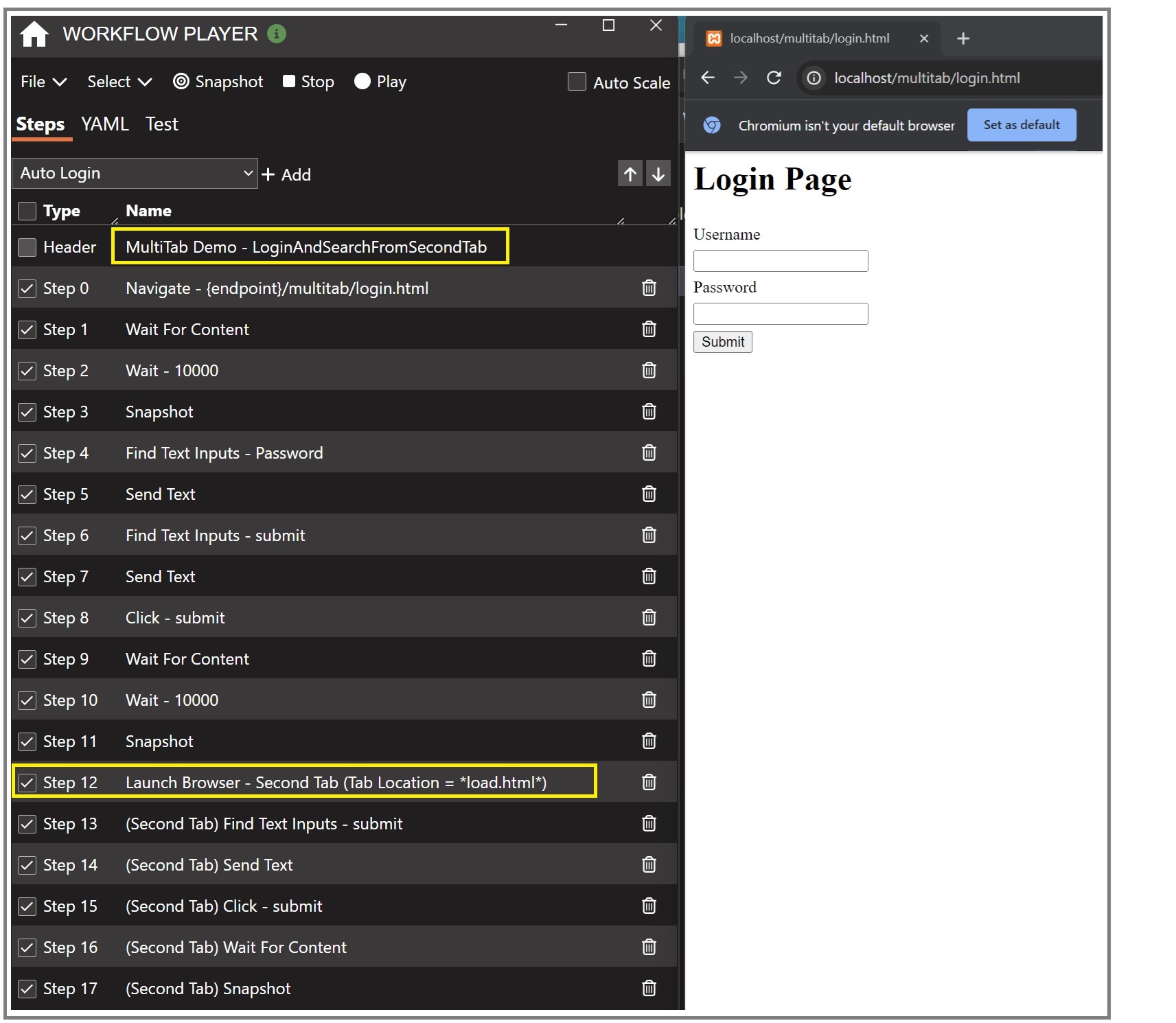Open the Auto Login workflow dropdown
Image resolution: width=1176 pixels, height=1023 pixels.
[135, 174]
